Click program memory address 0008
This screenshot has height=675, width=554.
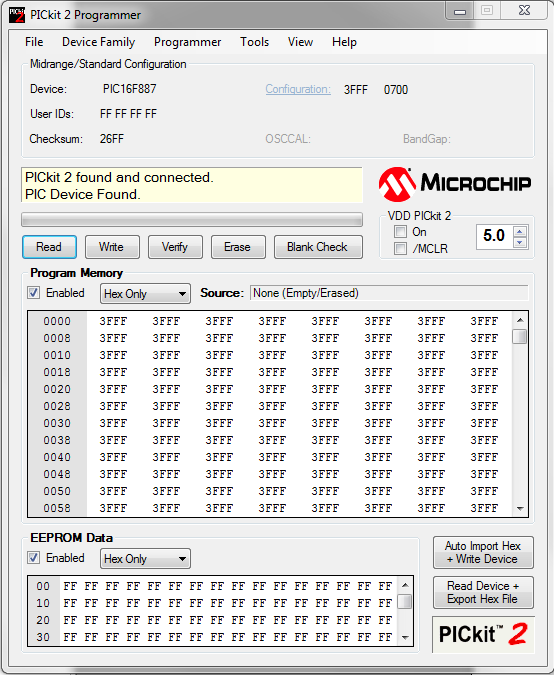(x=57, y=338)
